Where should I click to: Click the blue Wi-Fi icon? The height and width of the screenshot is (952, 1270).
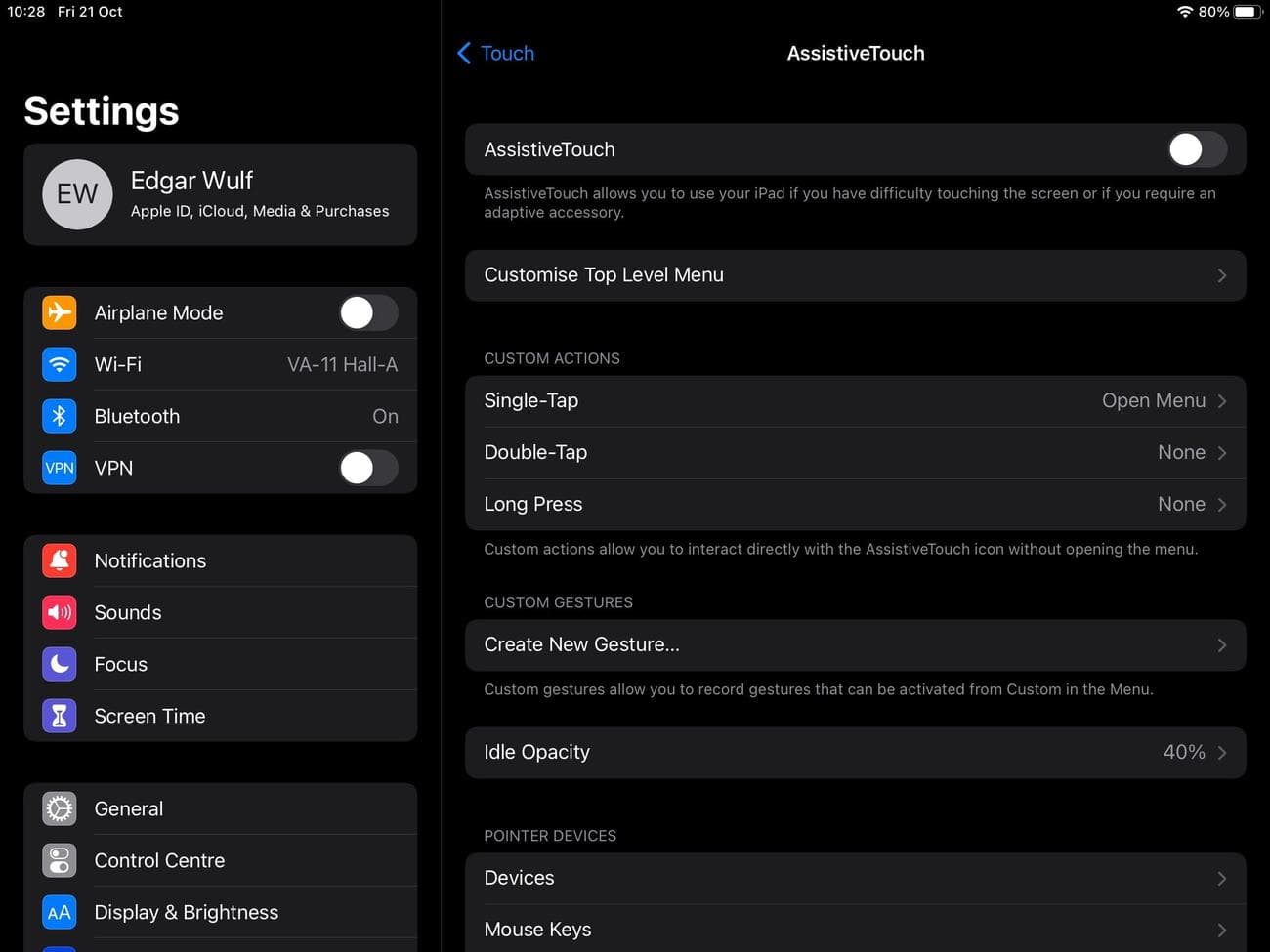(59, 364)
